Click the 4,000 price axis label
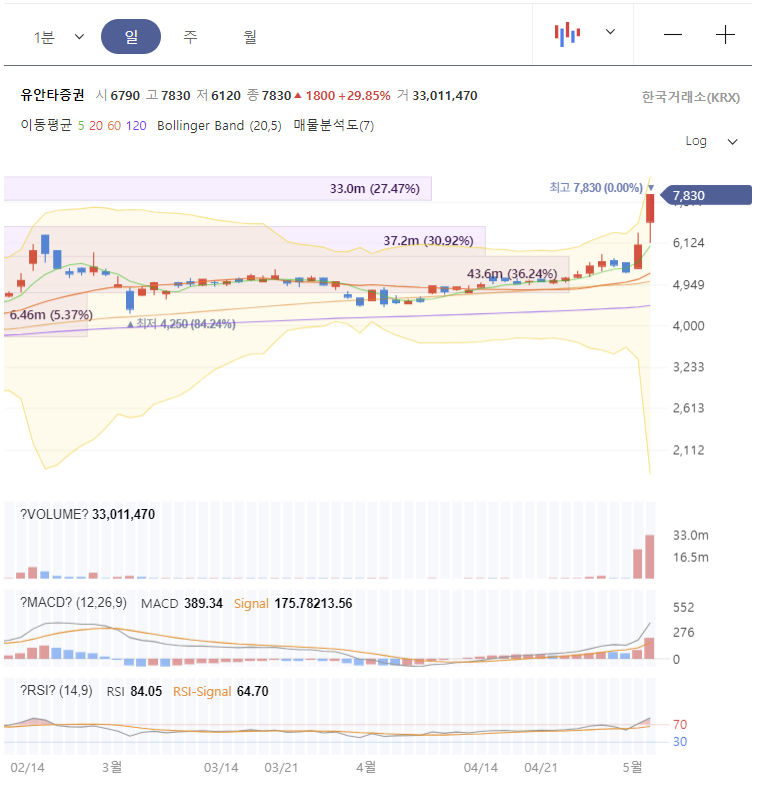The height and width of the screenshot is (797, 763). (x=688, y=326)
